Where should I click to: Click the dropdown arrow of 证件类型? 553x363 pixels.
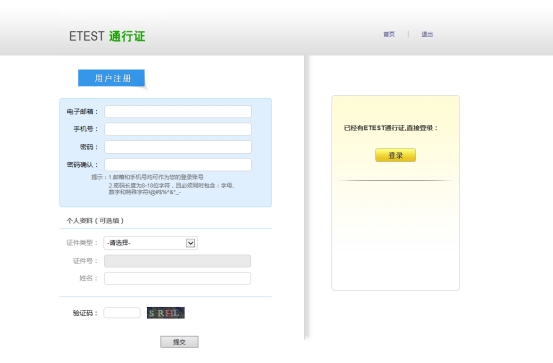click(190, 243)
